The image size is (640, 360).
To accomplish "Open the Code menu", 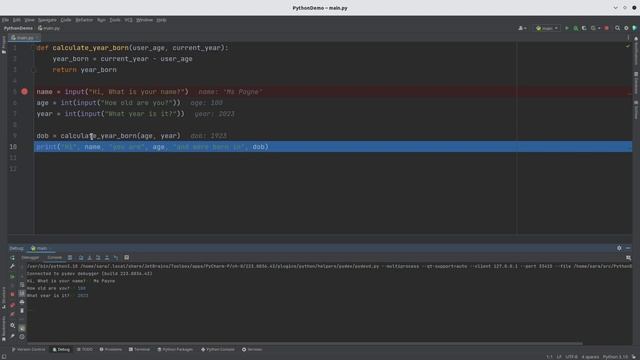I will [66, 20].
